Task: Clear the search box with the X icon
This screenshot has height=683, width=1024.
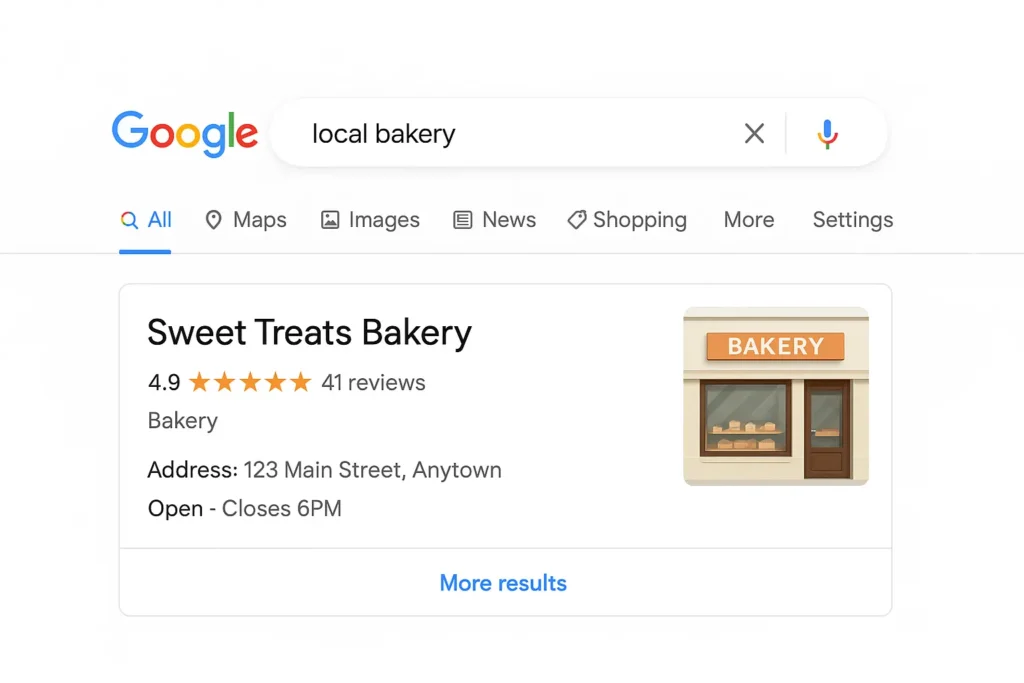Action: pyautogui.click(x=754, y=133)
